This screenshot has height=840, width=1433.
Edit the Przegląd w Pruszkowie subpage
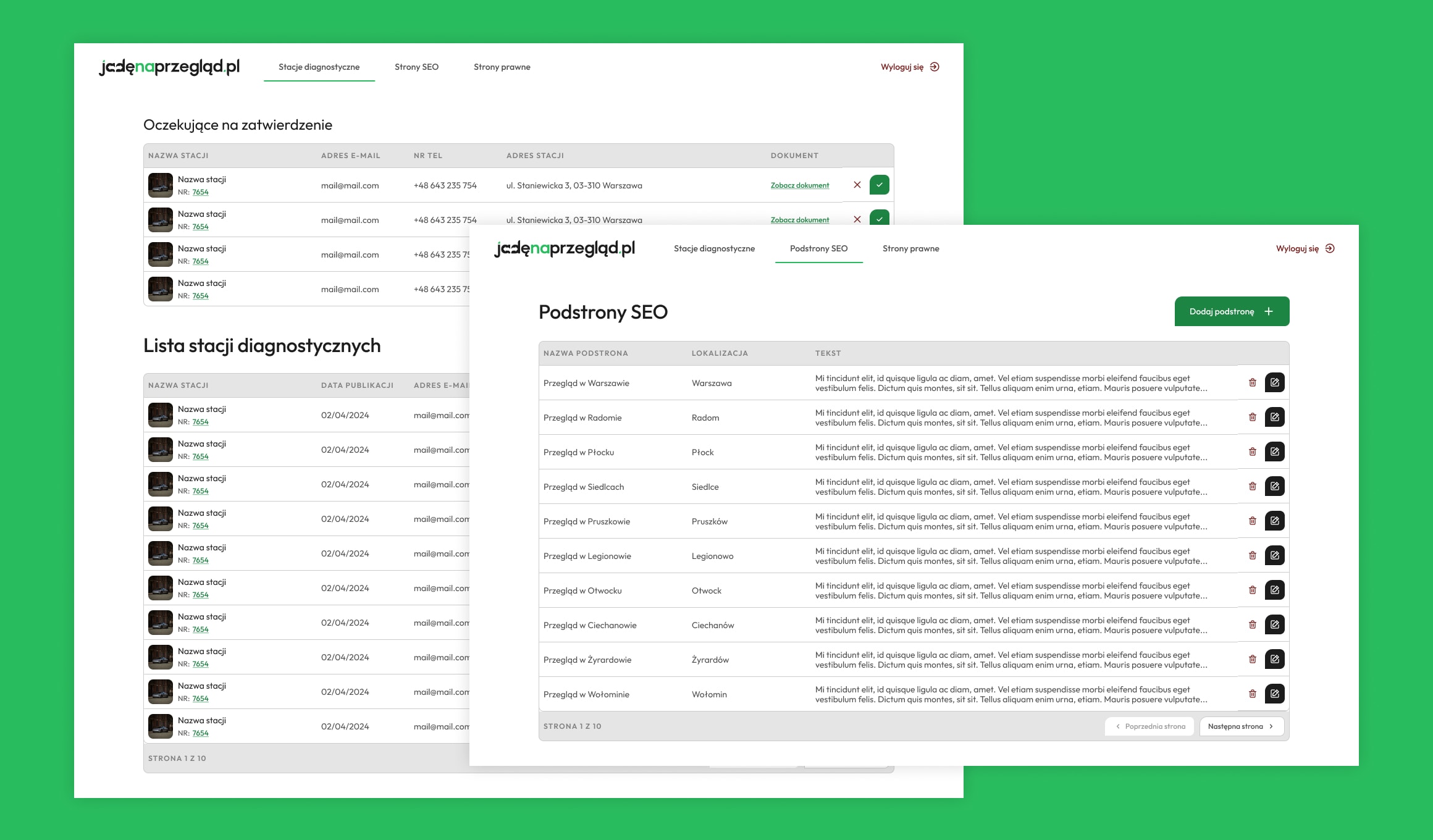coord(1275,521)
